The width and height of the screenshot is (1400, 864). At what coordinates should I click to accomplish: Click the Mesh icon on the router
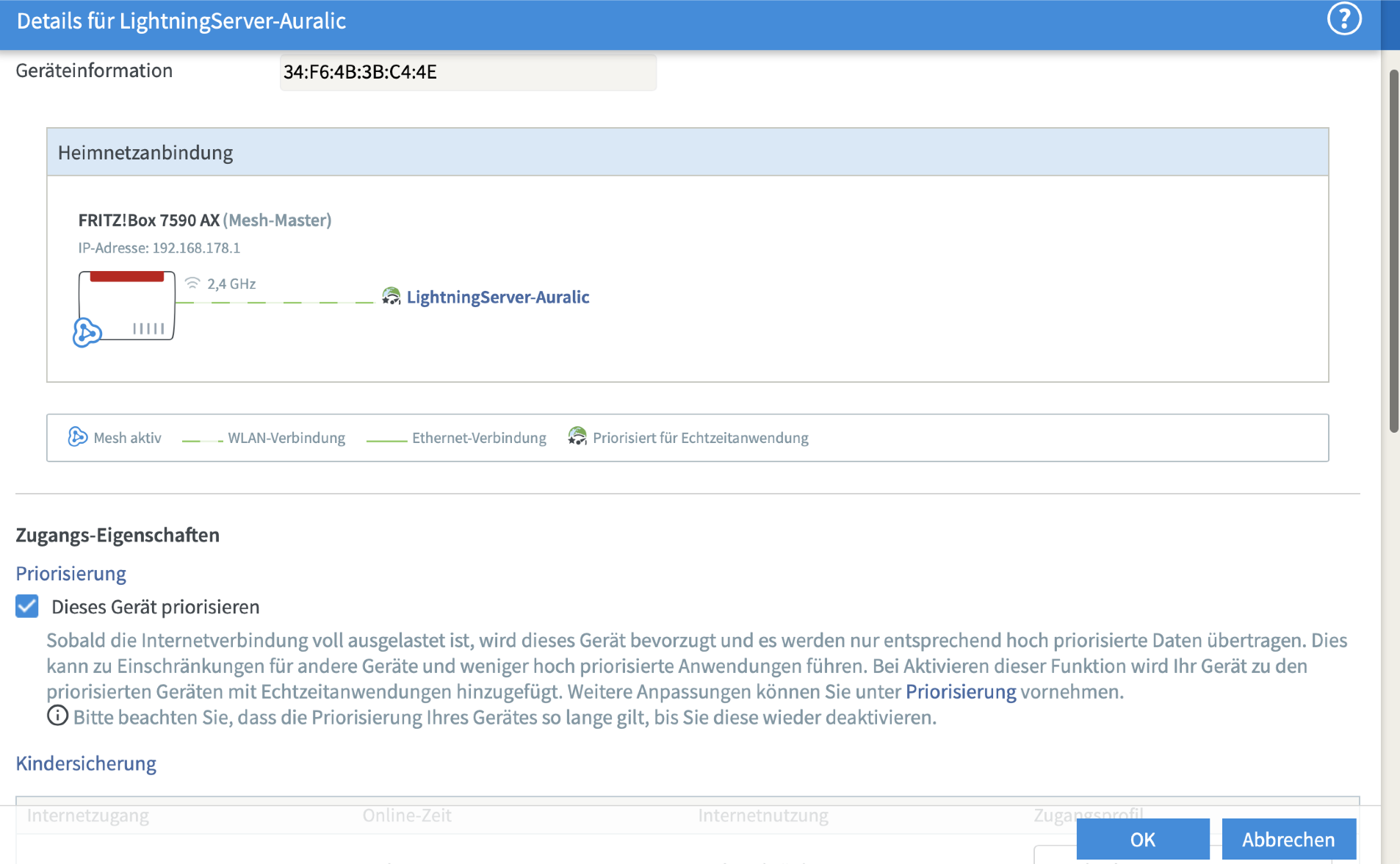coord(87,332)
